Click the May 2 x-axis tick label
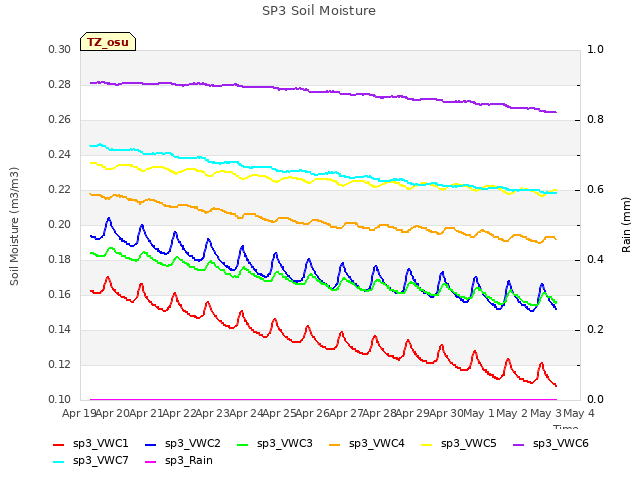This screenshot has height=480, width=640. coord(512,413)
